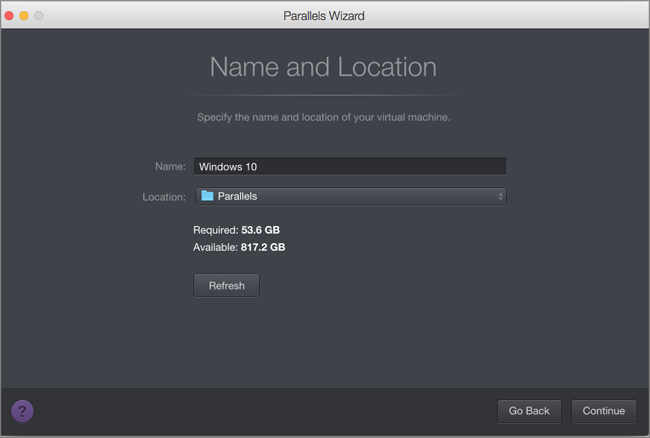Image resolution: width=650 pixels, height=438 pixels.
Task: Select the Available 817.2 GB text
Action: [x=239, y=247]
